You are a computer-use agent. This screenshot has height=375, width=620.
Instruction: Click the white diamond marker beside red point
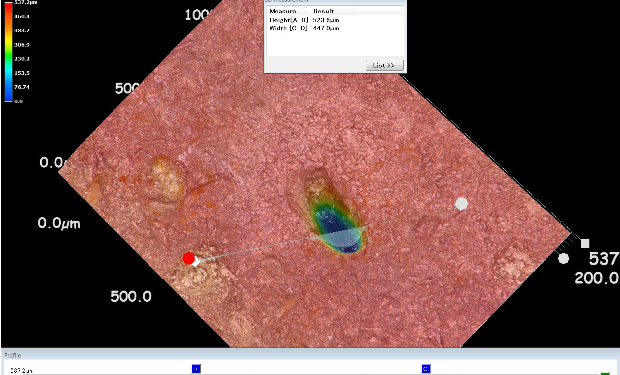[196, 261]
